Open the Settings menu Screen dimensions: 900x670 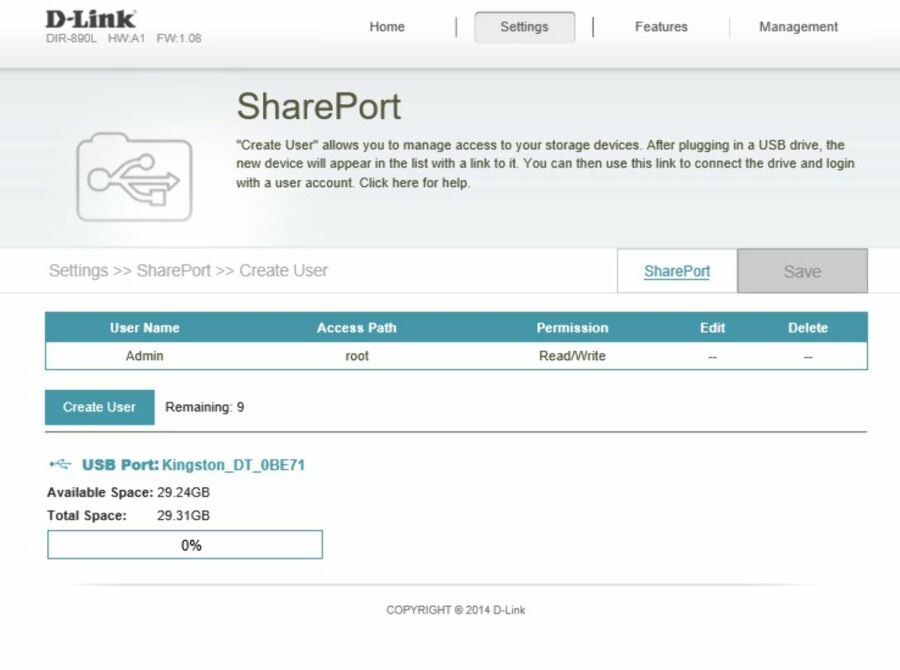524,27
